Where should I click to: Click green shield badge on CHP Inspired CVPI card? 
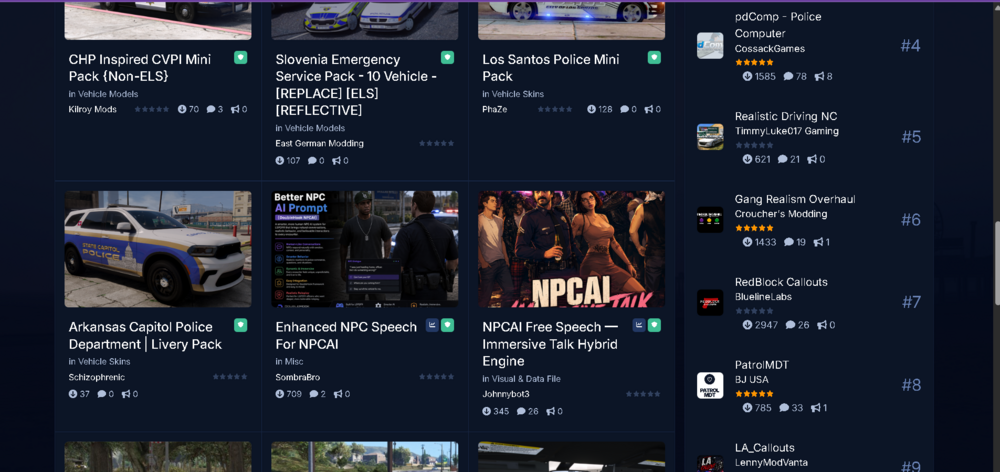coord(240,57)
